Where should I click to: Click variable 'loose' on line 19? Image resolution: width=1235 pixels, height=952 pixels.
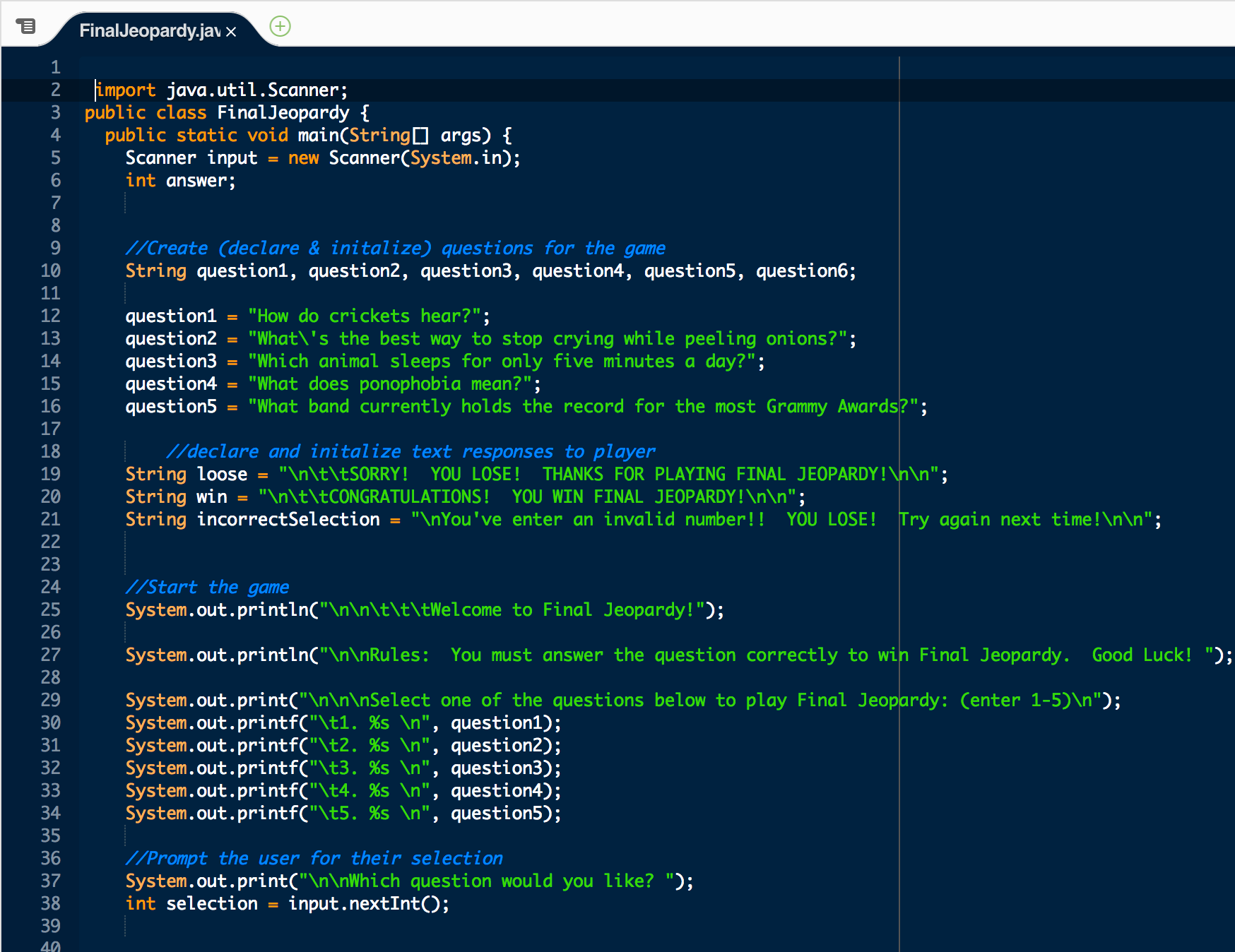[x=222, y=475]
